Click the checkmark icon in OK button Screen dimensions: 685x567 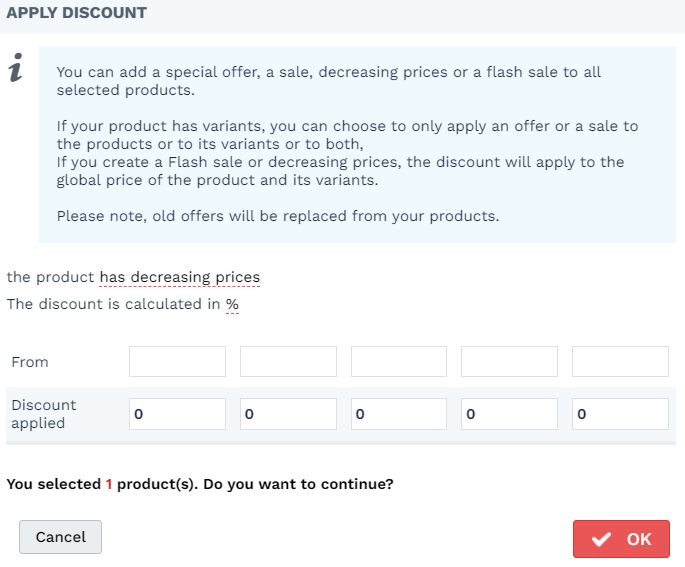(601, 539)
